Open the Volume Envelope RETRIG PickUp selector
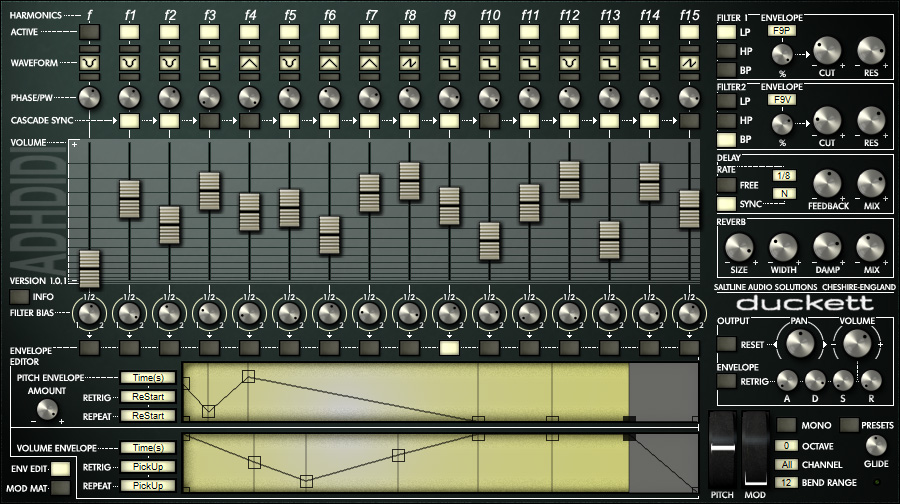The height and width of the screenshot is (504, 900). (148, 467)
